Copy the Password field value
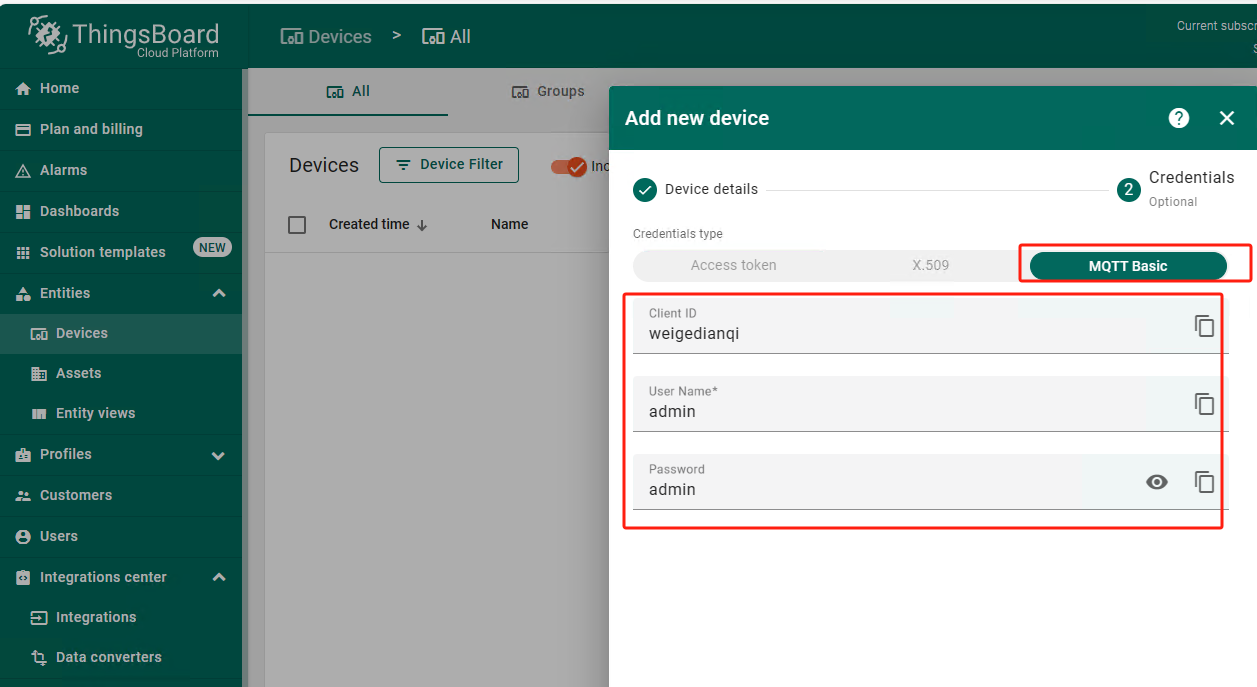This screenshot has width=1257, height=687. (x=1204, y=482)
